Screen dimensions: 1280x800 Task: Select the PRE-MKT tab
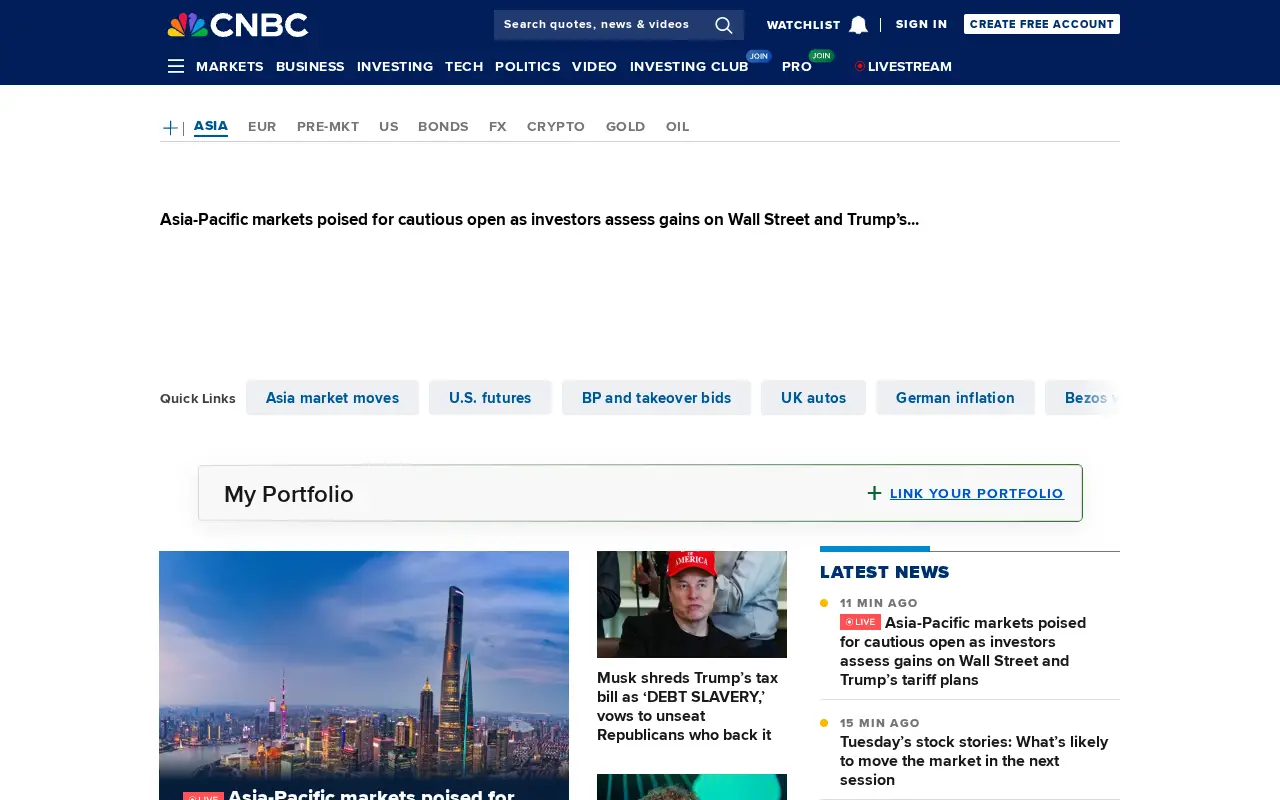(x=328, y=126)
